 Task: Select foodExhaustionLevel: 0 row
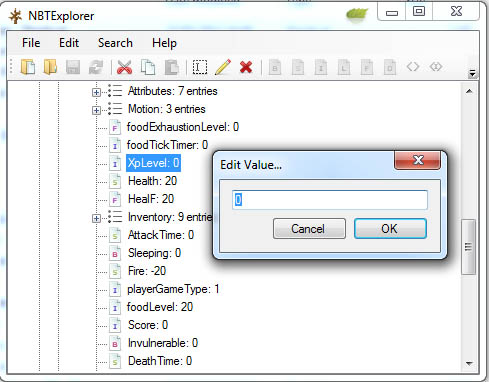click(x=183, y=127)
